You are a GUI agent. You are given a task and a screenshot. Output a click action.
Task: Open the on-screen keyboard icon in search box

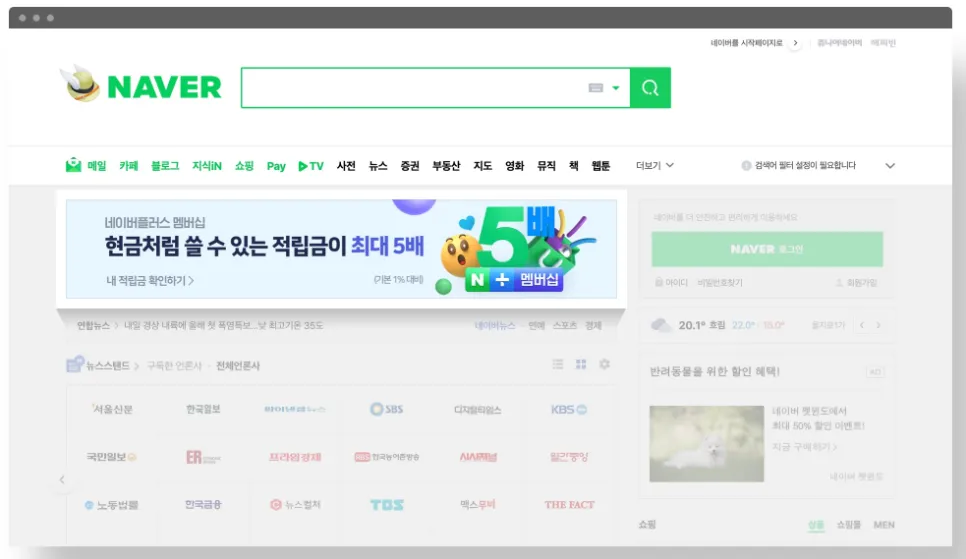[596, 88]
